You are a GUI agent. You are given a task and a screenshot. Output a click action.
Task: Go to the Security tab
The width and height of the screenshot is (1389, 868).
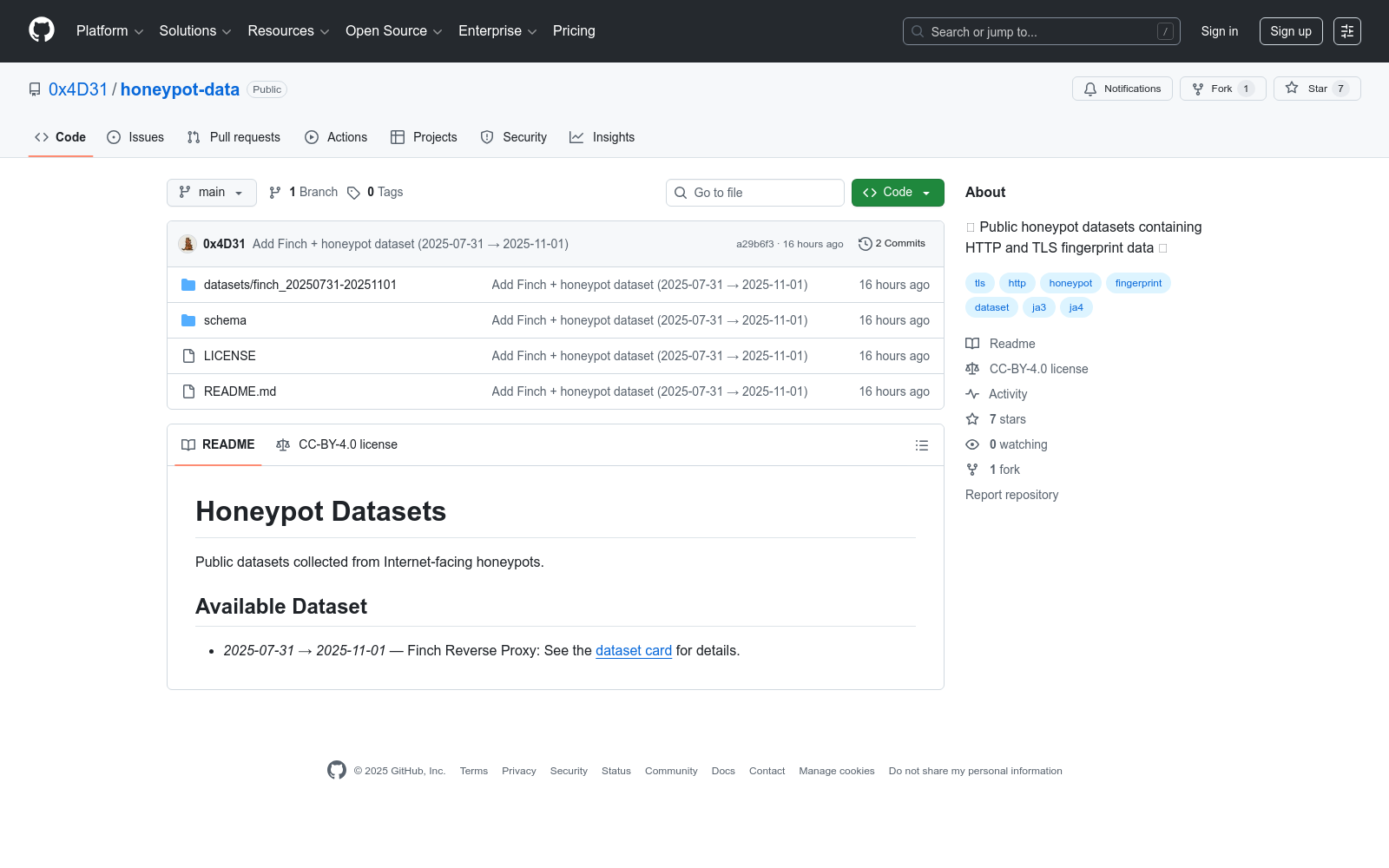pos(514,137)
